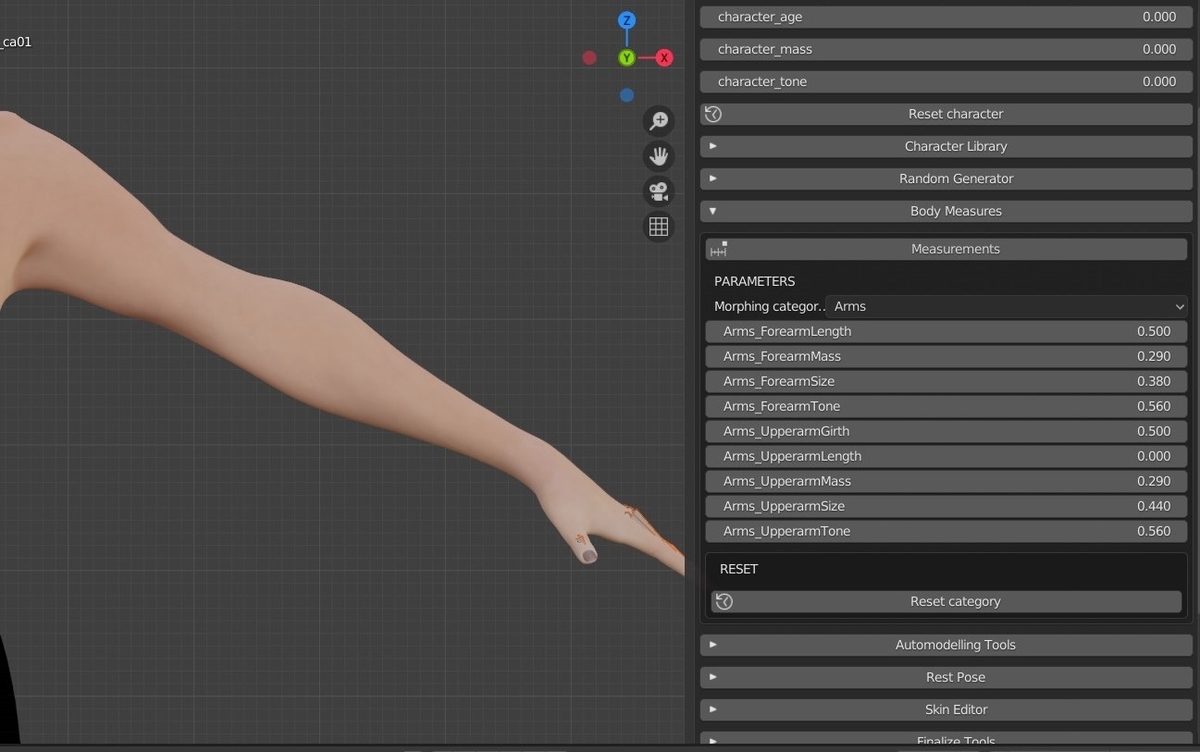1200x752 pixels.
Task: Click the green Y axis gizmo ball
Action: (x=626, y=58)
